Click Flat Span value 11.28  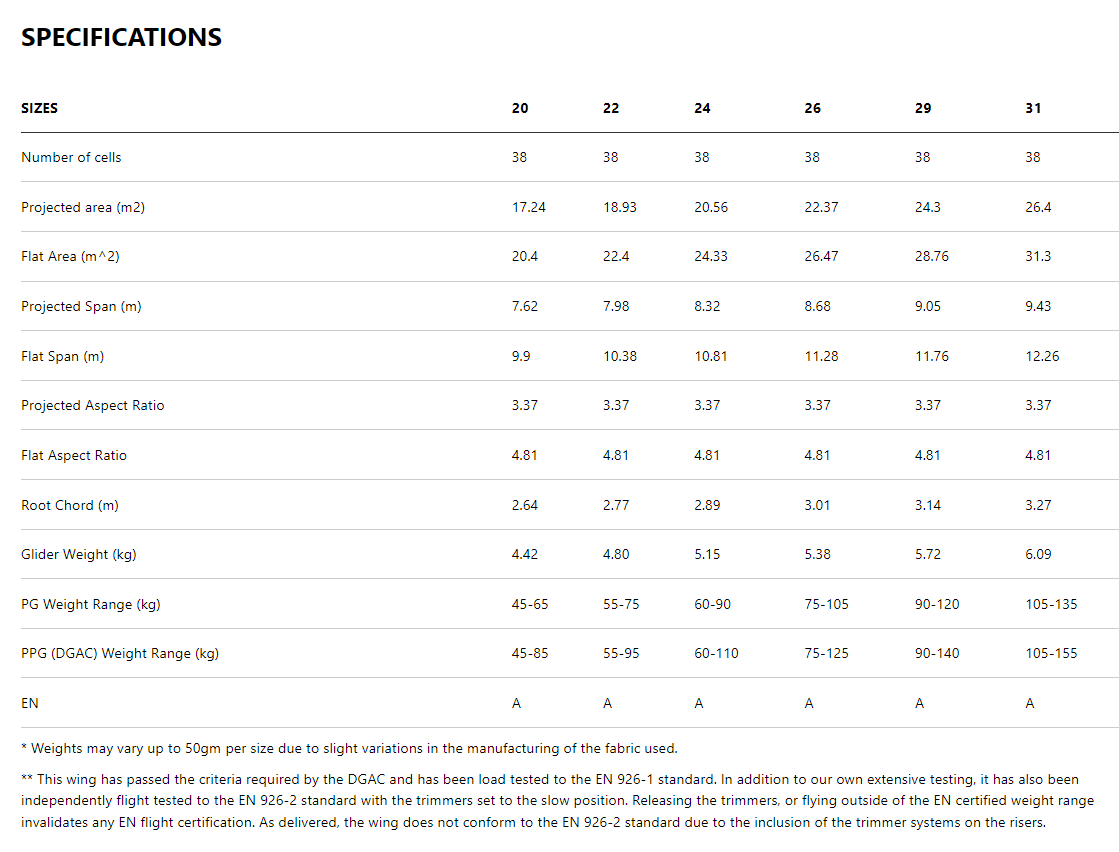click(x=821, y=356)
